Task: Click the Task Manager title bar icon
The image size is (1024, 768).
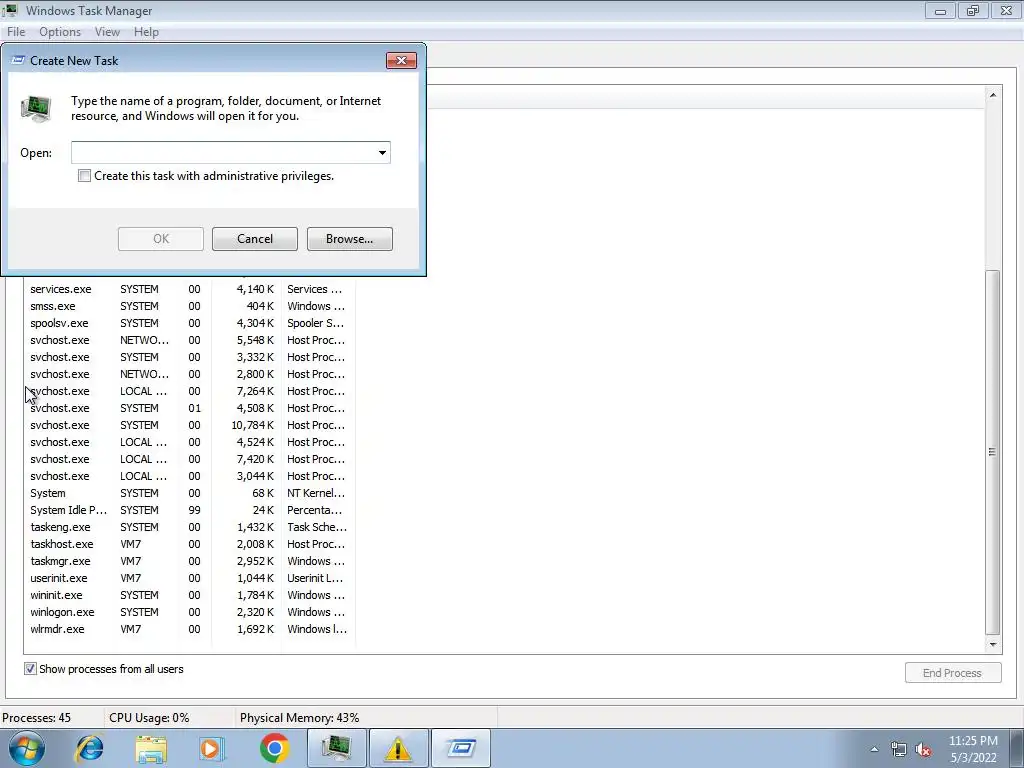Action: (x=10, y=10)
